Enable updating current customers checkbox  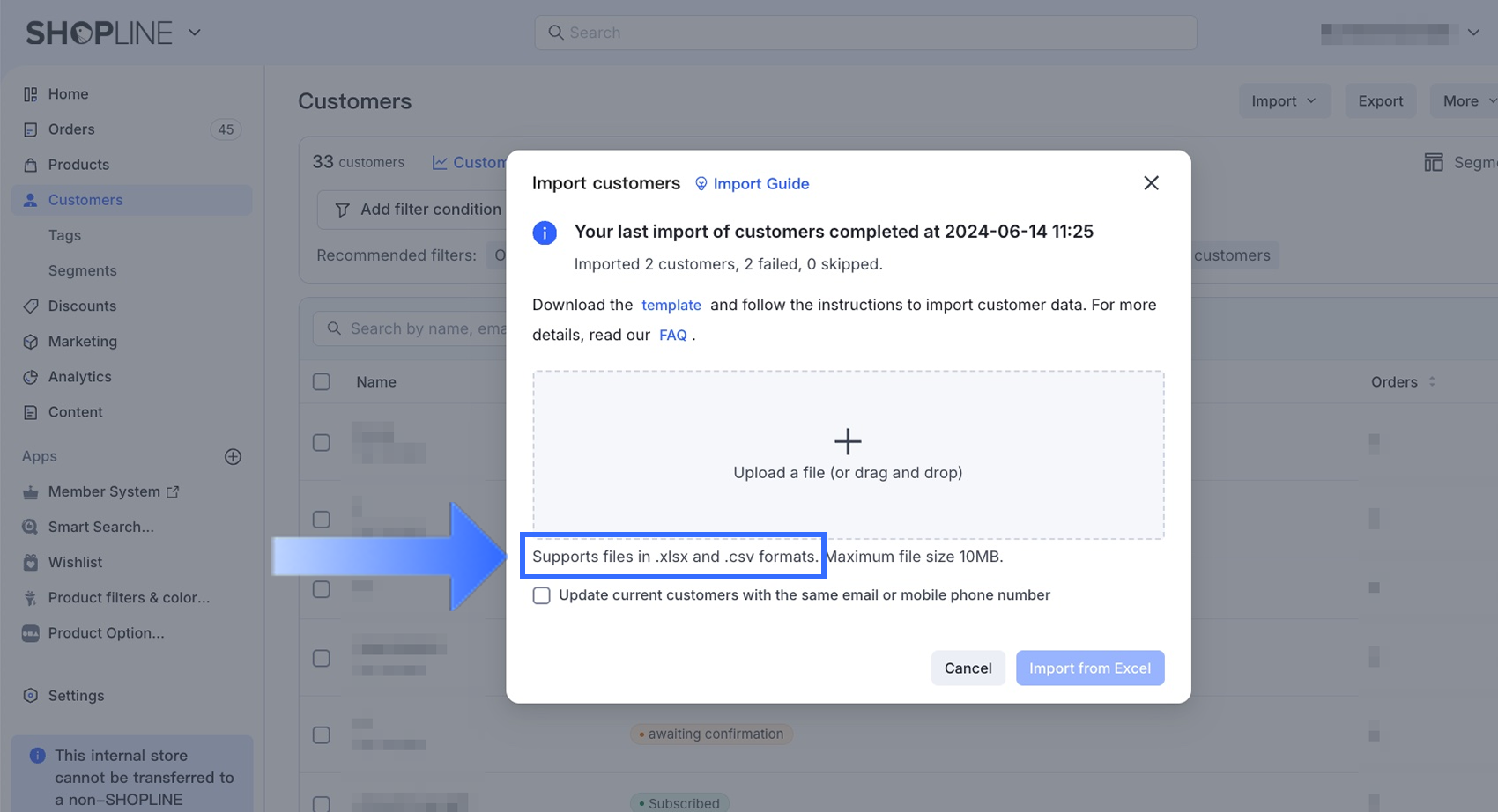(542, 596)
